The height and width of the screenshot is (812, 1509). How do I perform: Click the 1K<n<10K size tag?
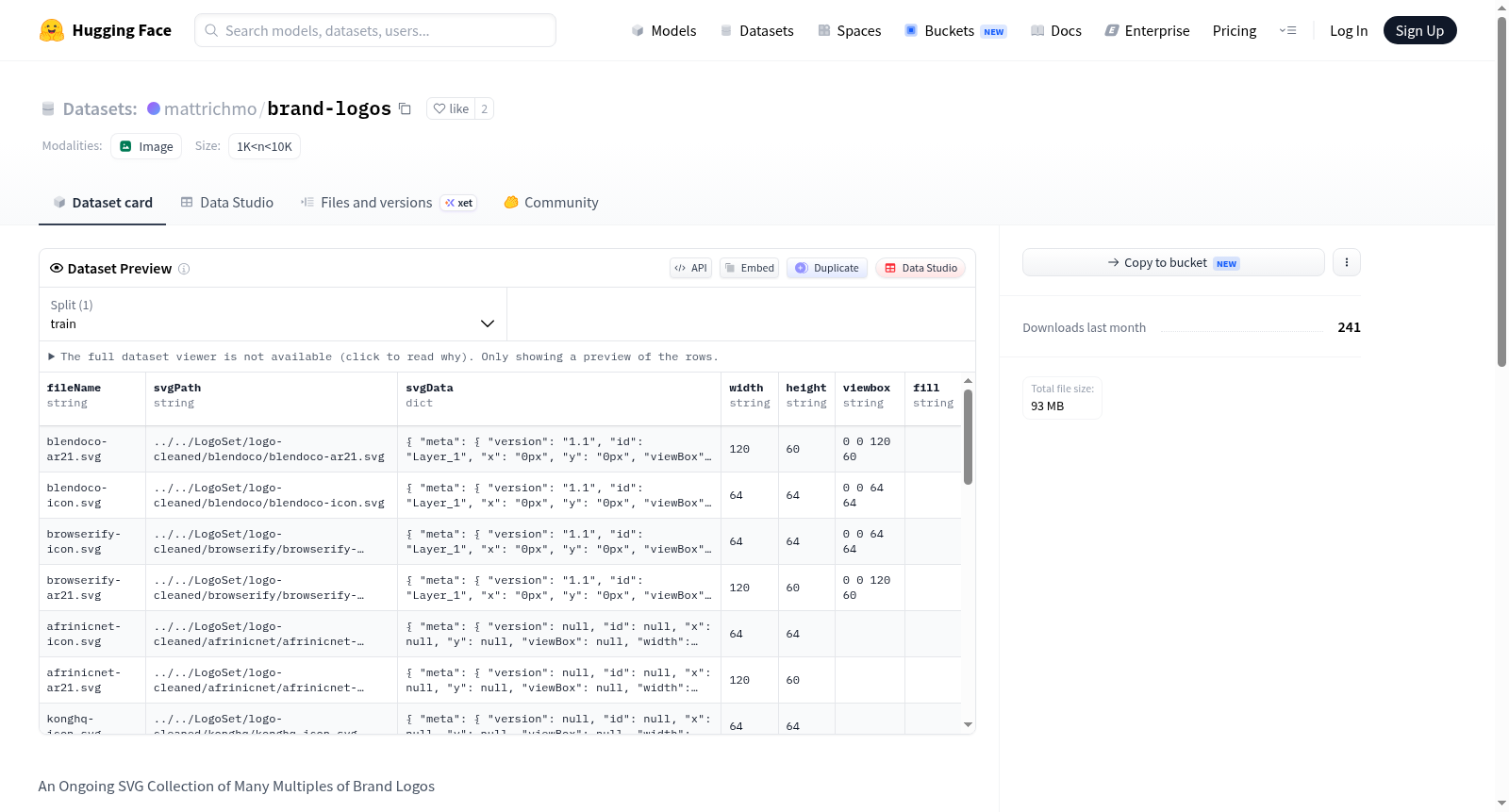point(264,146)
